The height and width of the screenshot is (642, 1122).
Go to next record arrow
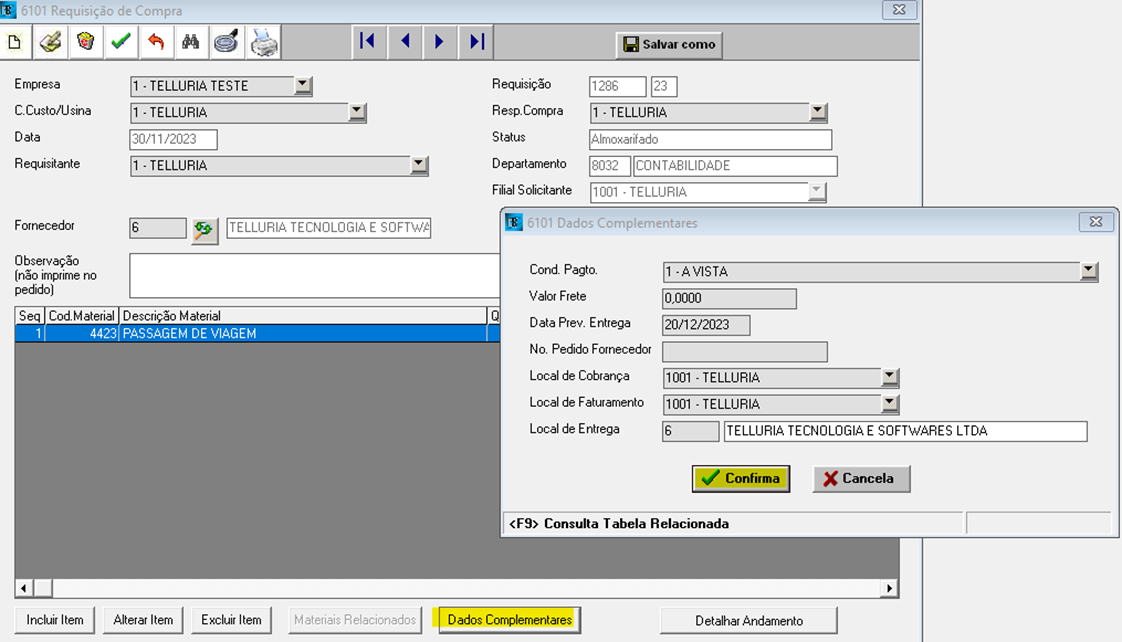tap(439, 42)
